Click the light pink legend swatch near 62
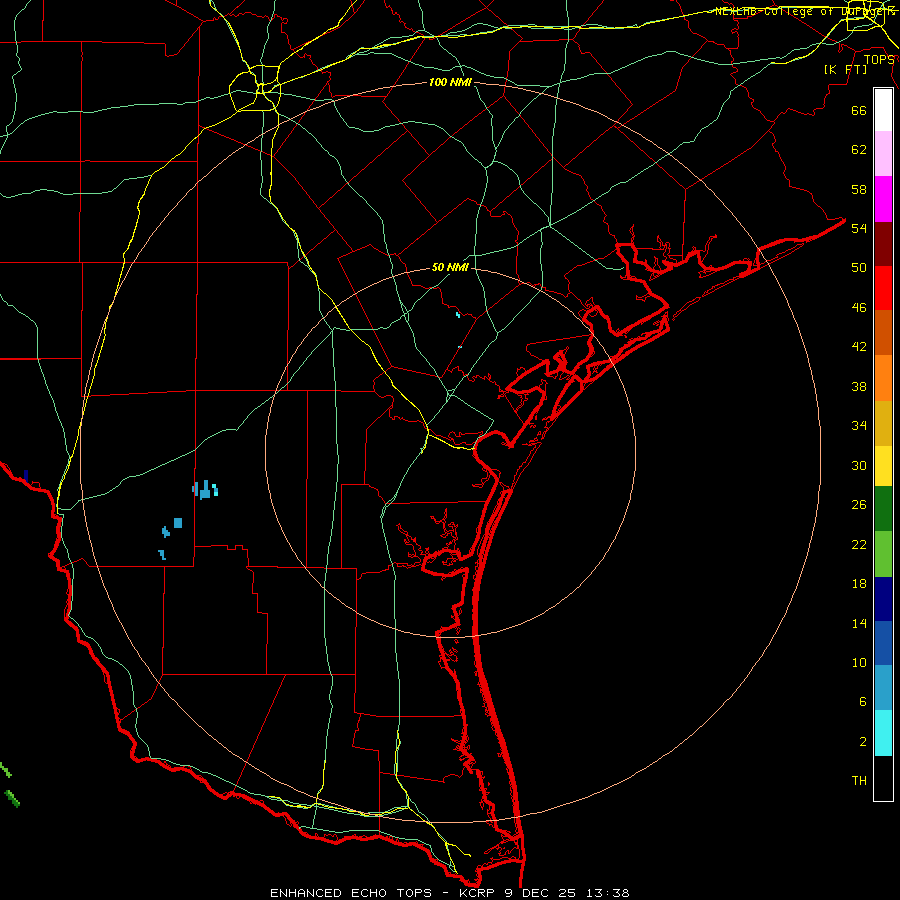This screenshot has width=900, height=900. (883, 153)
